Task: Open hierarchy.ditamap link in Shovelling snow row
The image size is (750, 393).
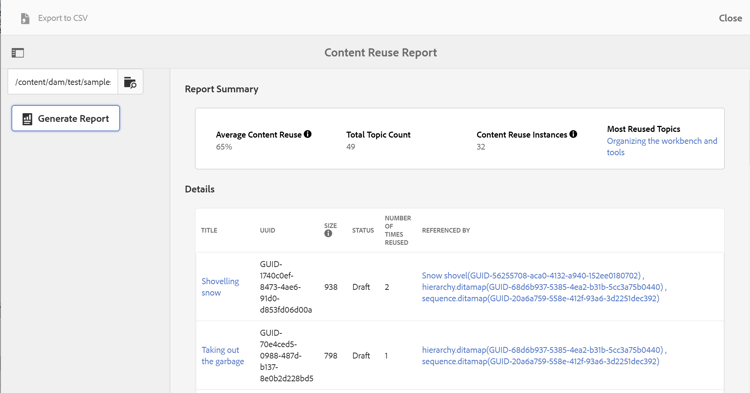Action: pos(542,287)
